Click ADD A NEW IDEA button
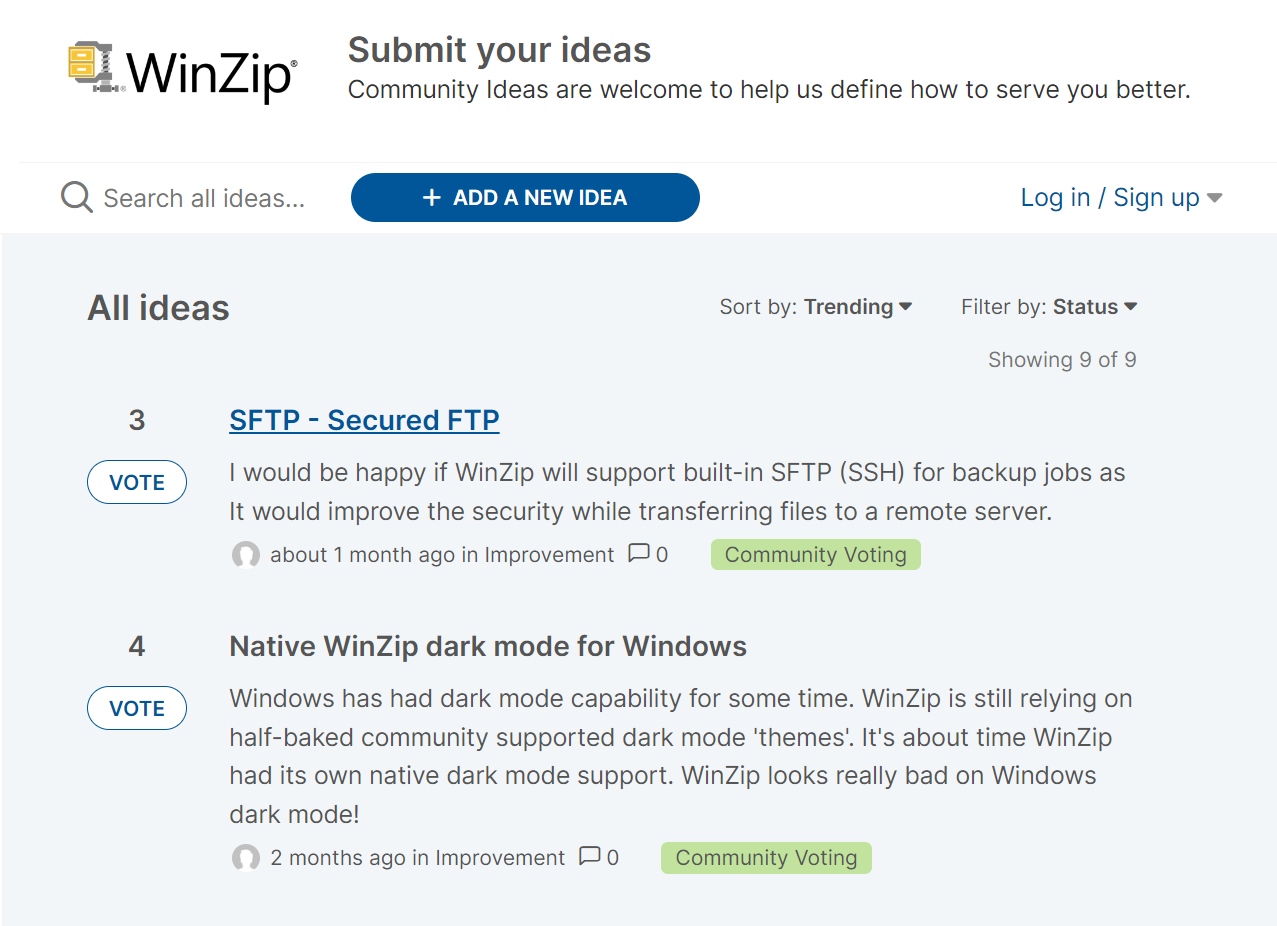 [x=524, y=197]
